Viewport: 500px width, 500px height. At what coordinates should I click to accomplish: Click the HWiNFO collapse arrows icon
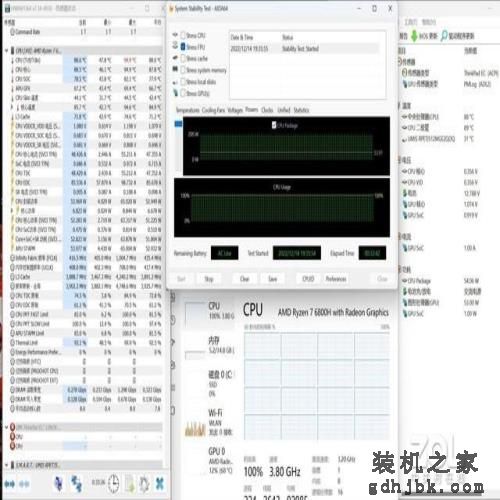click(x=25, y=484)
